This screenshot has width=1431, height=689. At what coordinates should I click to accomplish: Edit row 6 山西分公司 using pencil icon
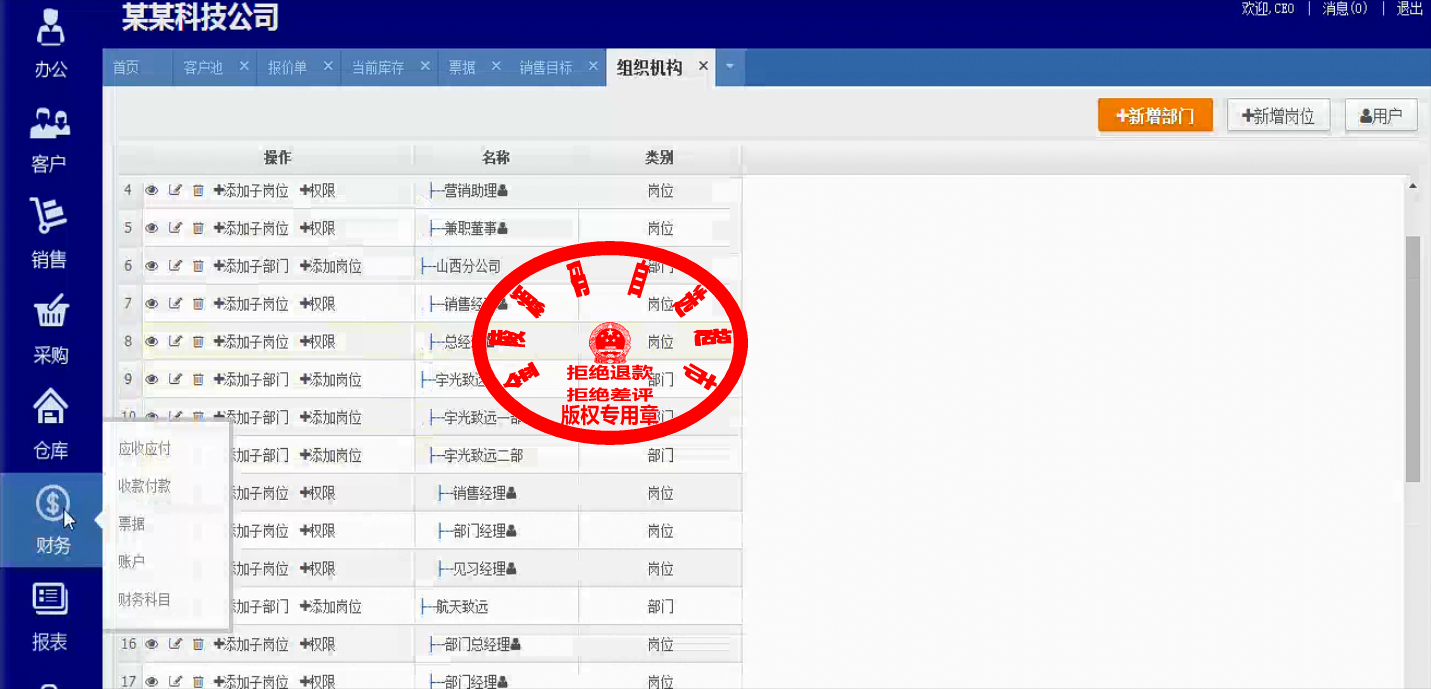(x=175, y=266)
